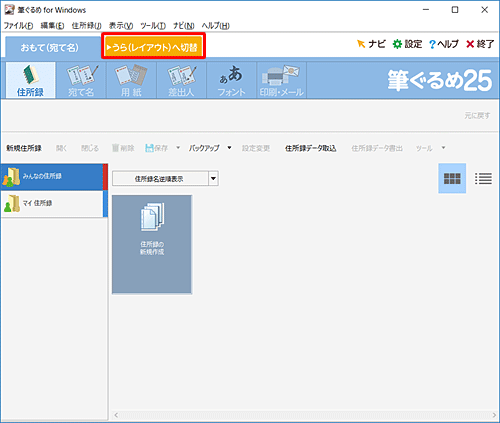The width and height of the screenshot is (500, 423).
Task: Click the 閉じる close button
Action: click(90, 148)
